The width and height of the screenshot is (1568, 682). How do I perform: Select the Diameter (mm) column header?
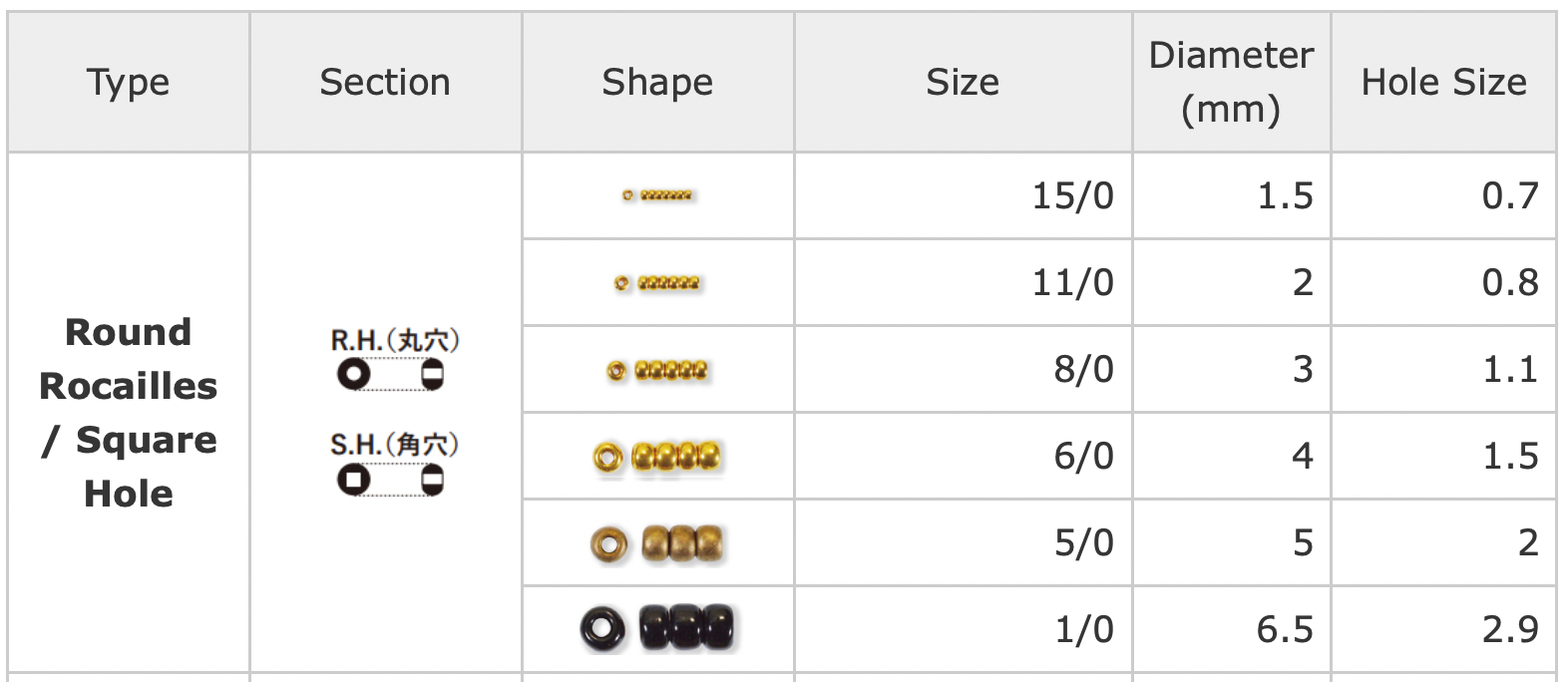1231,82
